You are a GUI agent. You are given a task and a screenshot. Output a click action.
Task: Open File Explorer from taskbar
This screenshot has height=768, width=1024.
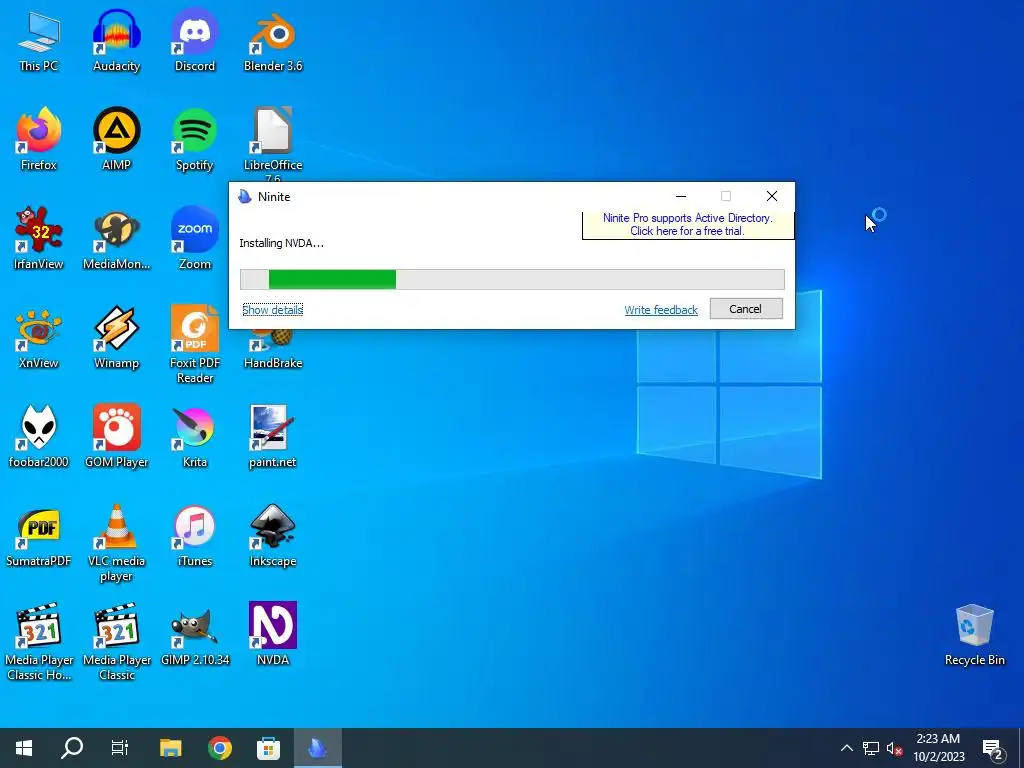tap(170, 748)
